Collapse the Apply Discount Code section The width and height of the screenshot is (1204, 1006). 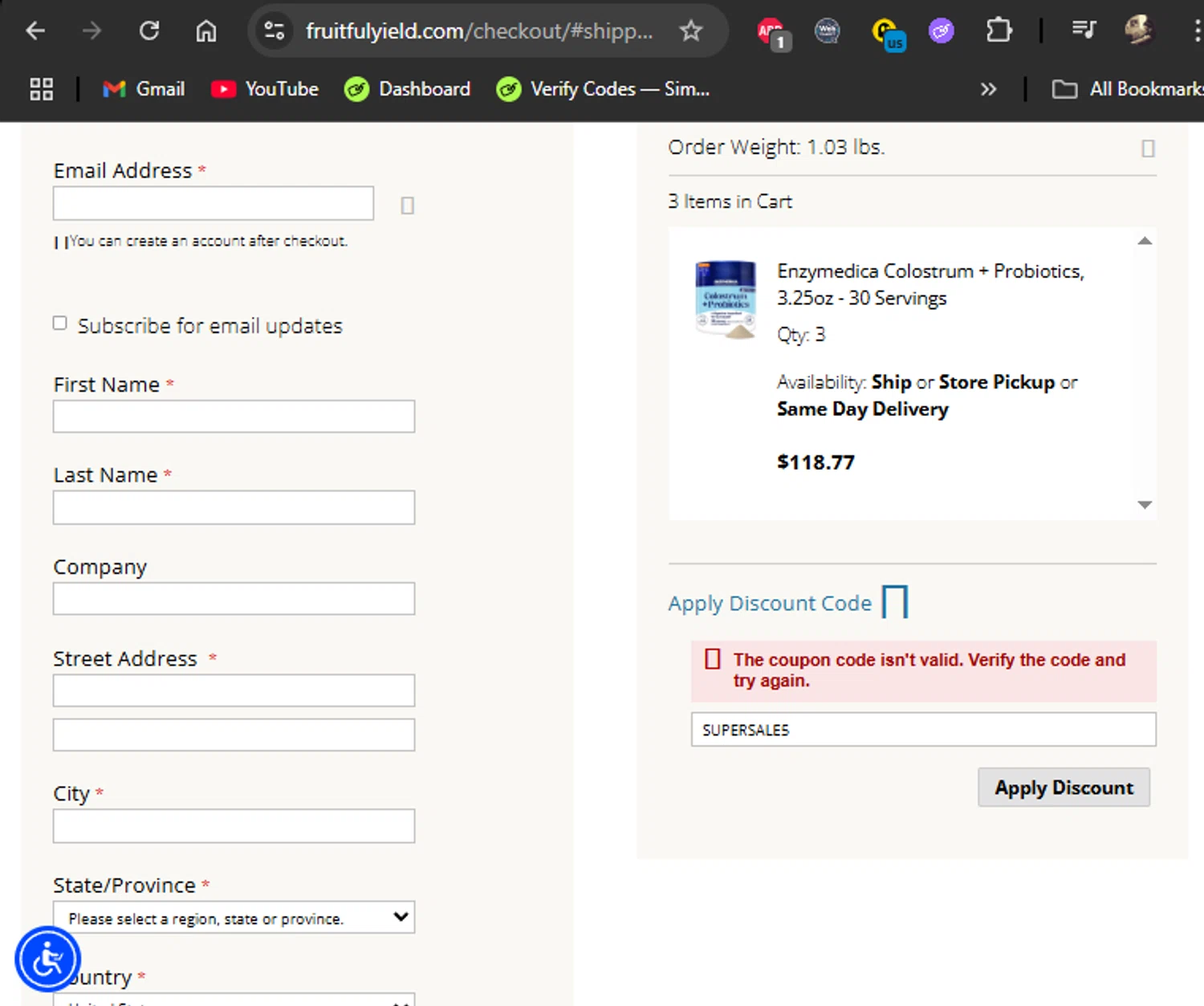(x=788, y=603)
